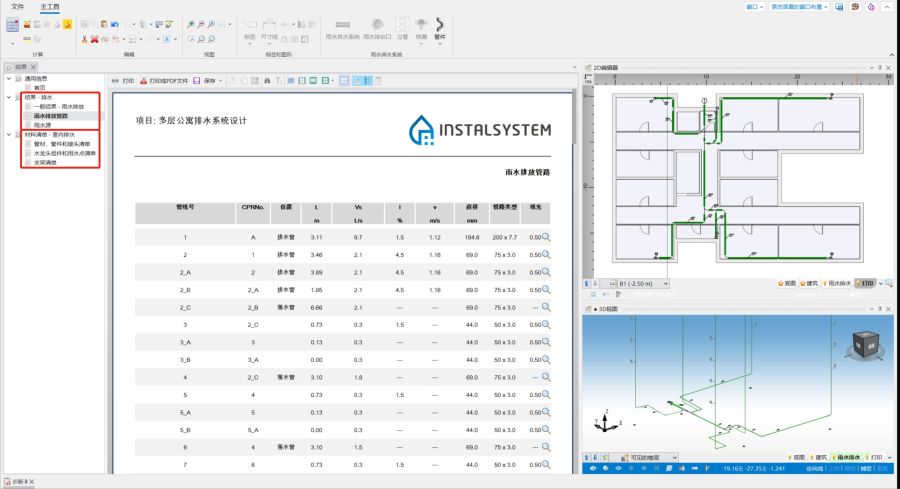Open the 文件 menu

[x=17, y=6]
